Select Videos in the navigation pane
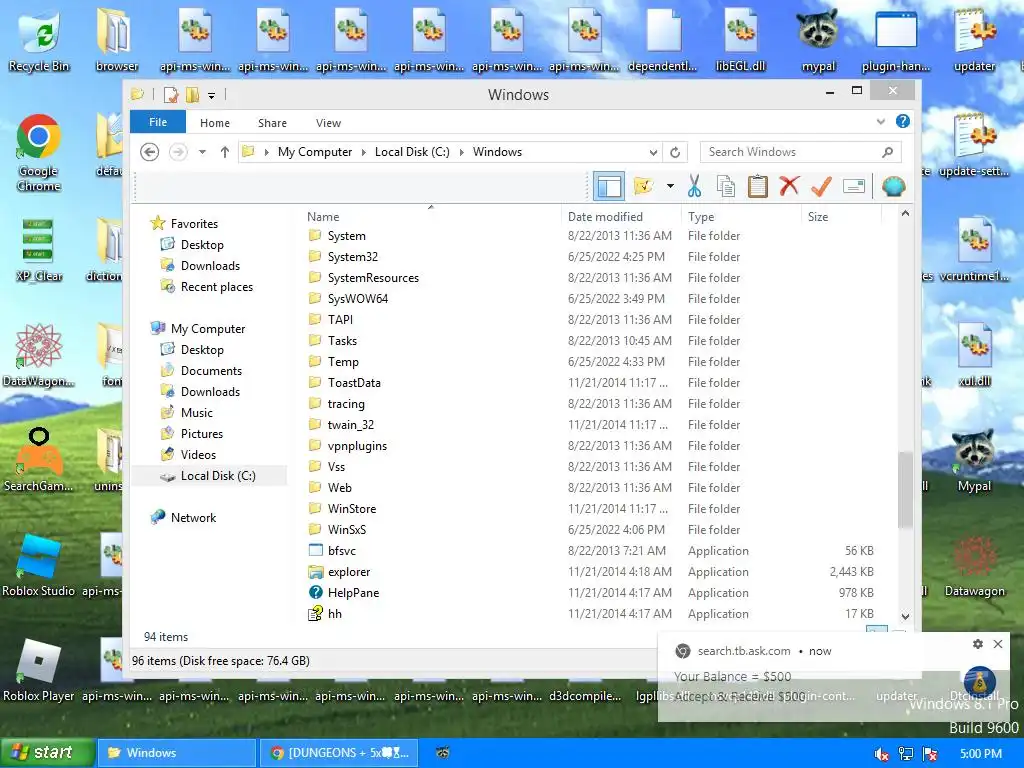The image size is (1024, 768). point(198,455)
